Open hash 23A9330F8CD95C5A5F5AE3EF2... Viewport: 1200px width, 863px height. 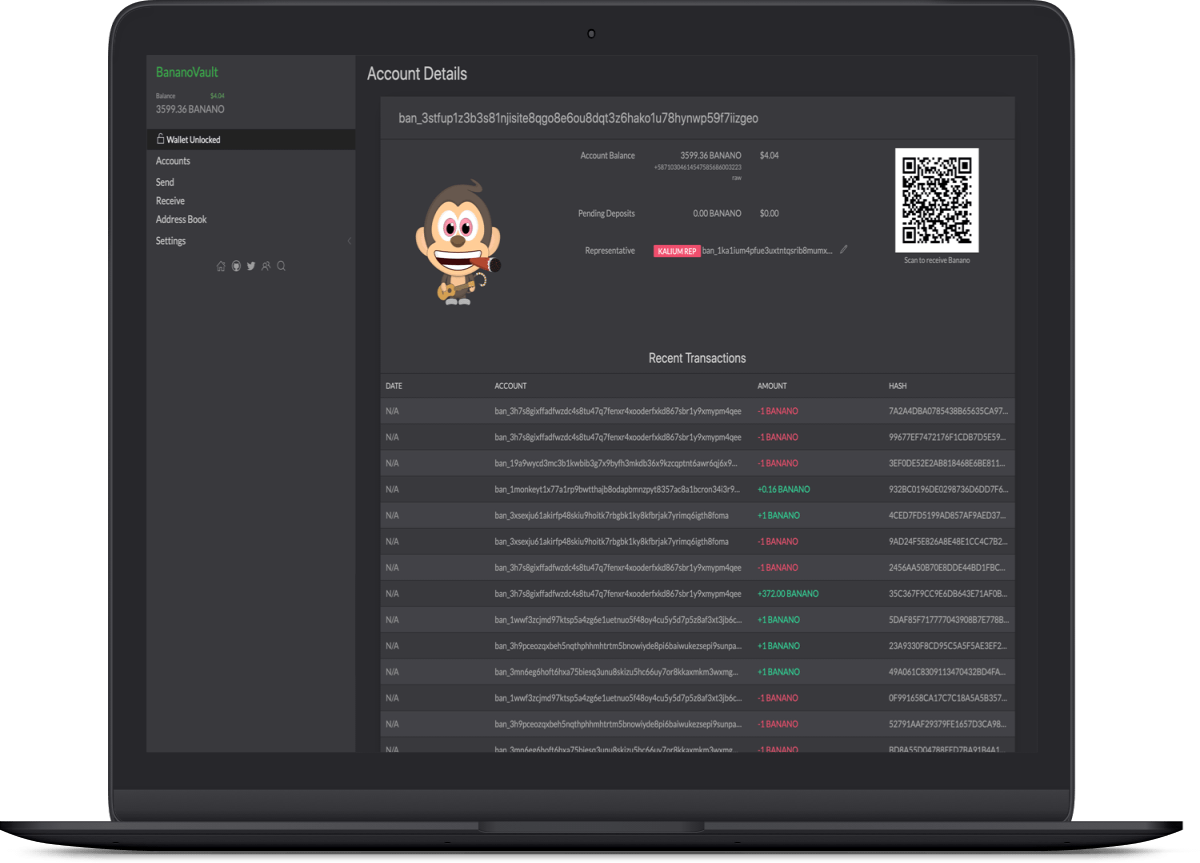pyautogui.click(x=948, y=646)
